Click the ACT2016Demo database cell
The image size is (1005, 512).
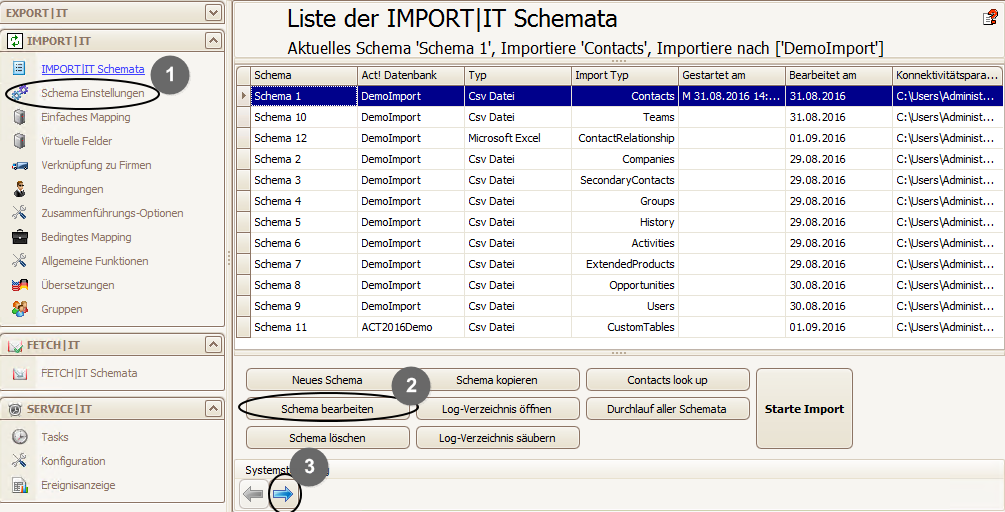[411, 327]
